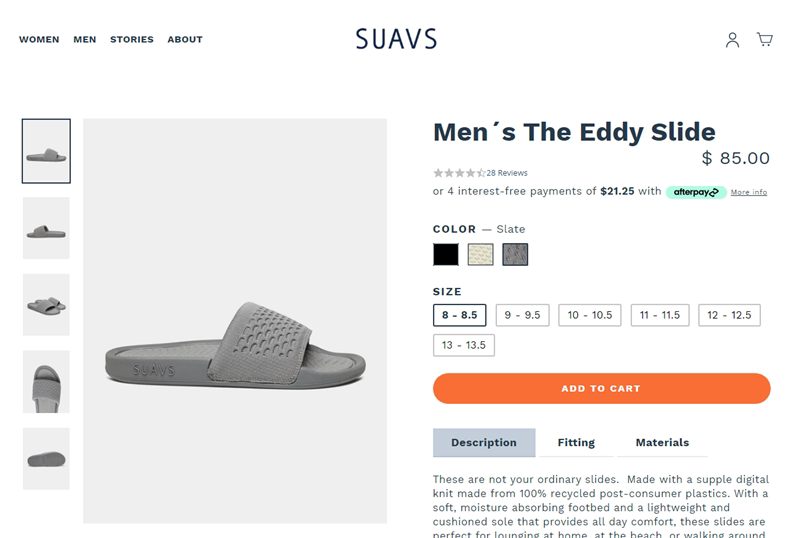View the sole bottom thumbnail
The height and width of the screenshot is (538, 800).
coord(46,459)
